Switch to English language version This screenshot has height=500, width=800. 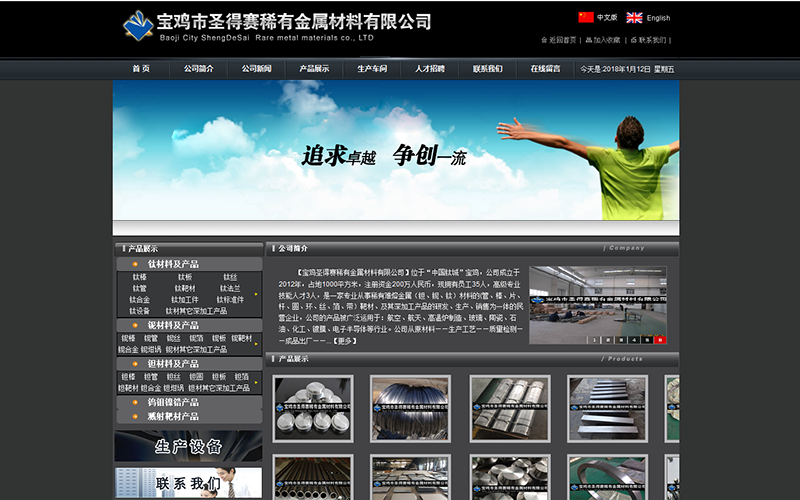click(658, 18)
